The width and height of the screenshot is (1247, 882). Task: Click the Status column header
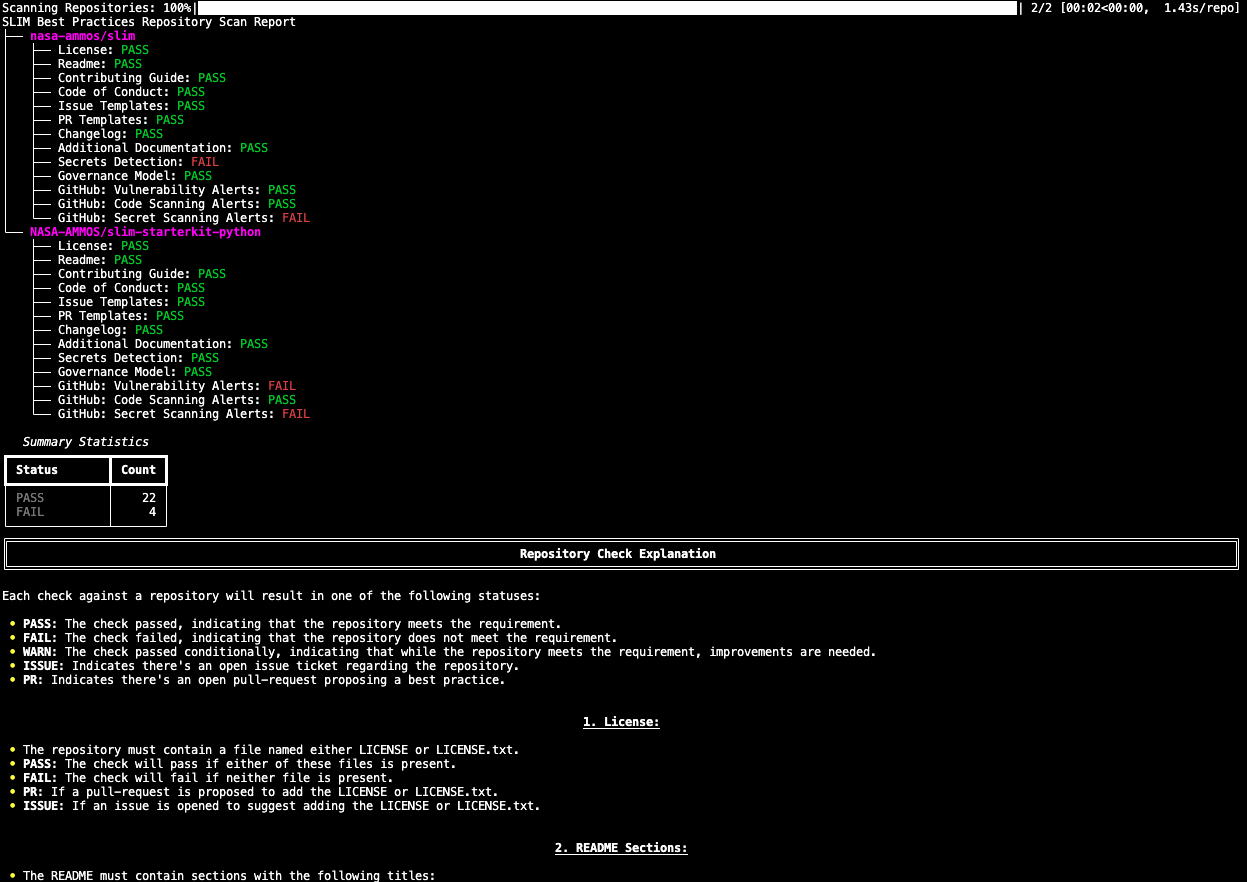pyautogui.click(x=58, y=470)
